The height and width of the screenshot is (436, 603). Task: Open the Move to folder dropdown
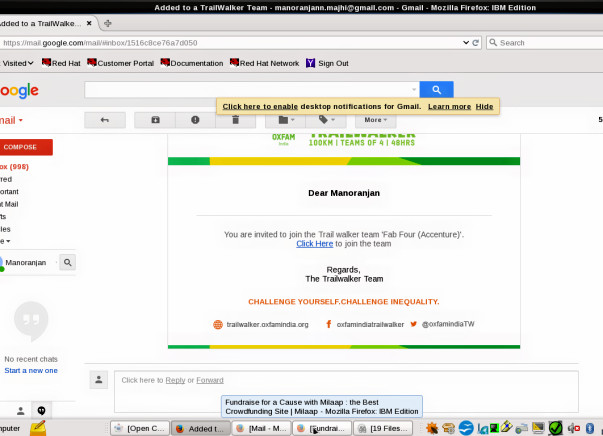286,120
